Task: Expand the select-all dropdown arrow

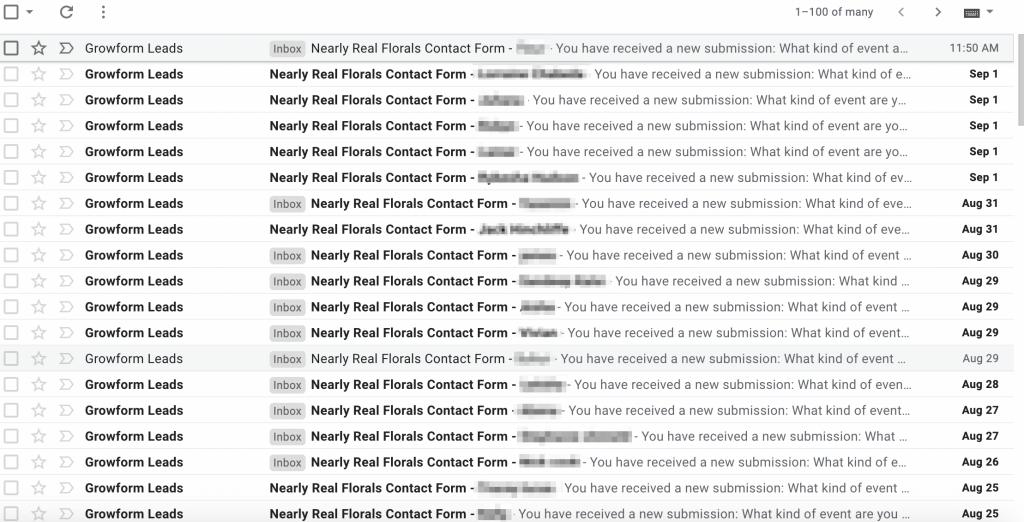Action: point(29,12)
